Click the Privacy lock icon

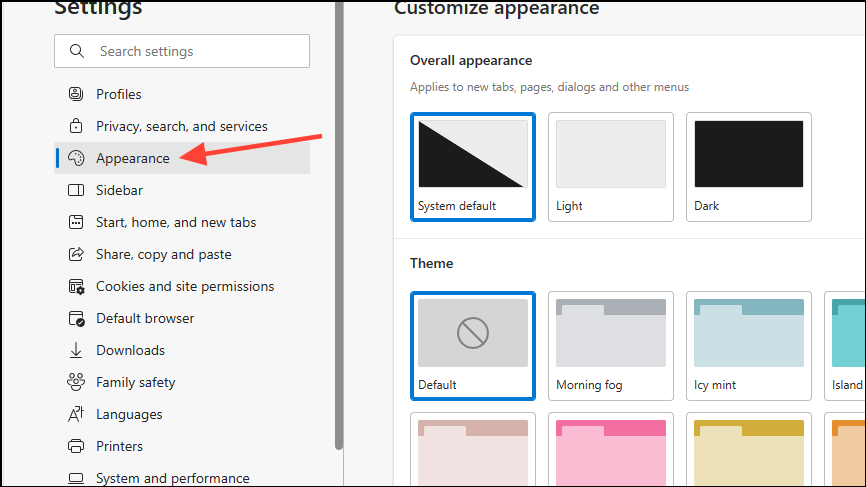(76, 126)
